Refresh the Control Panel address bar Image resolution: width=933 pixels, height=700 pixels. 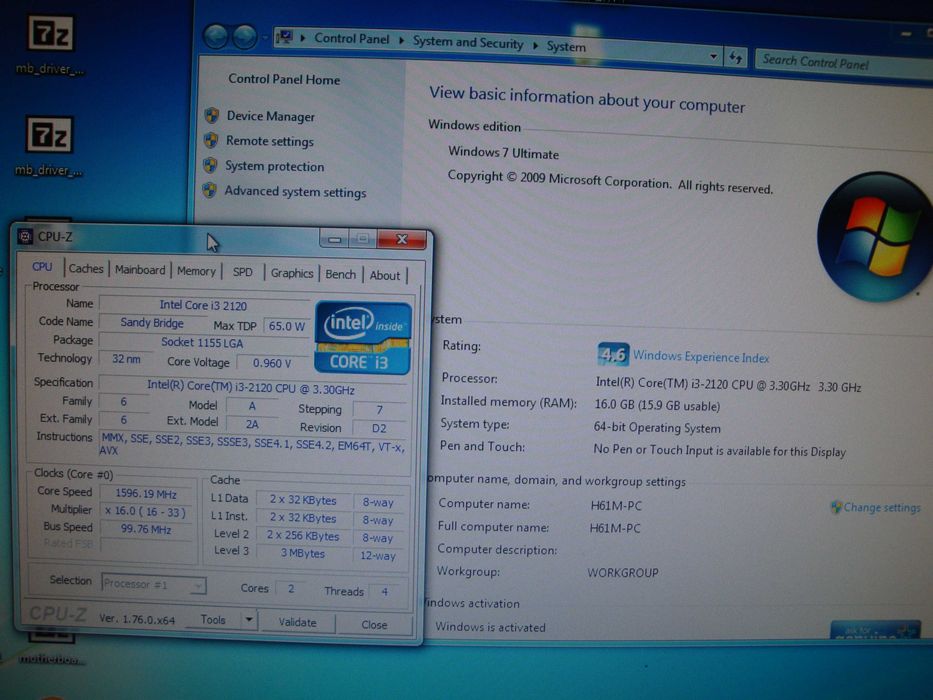[736, 58]
